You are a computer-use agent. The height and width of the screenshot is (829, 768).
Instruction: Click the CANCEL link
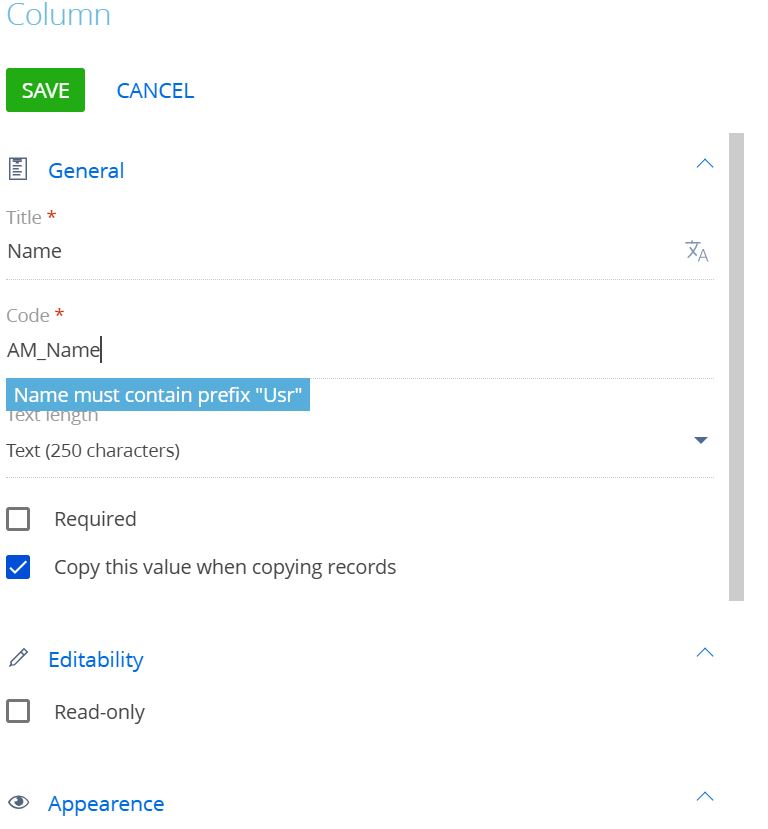(x=155, y=90)
